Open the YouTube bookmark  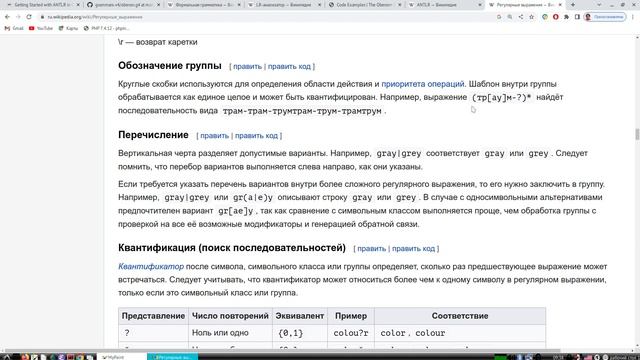click(41, 28)
